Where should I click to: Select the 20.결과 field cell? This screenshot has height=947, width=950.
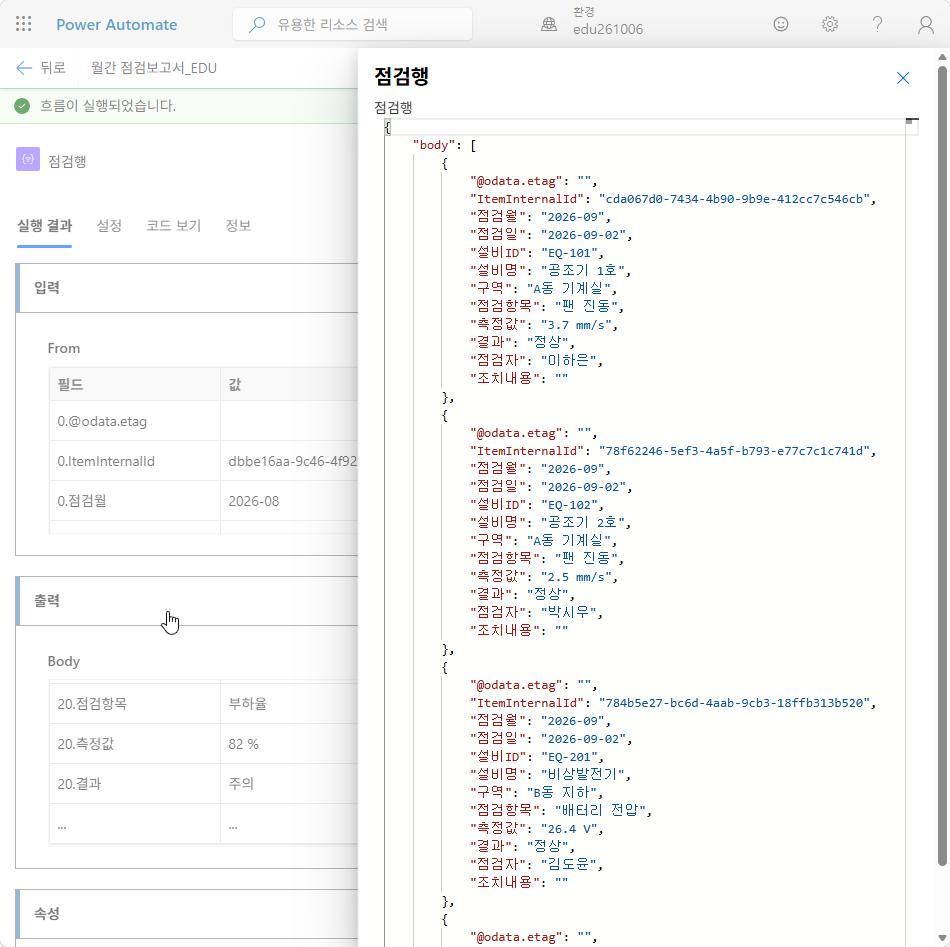[135, 783]
